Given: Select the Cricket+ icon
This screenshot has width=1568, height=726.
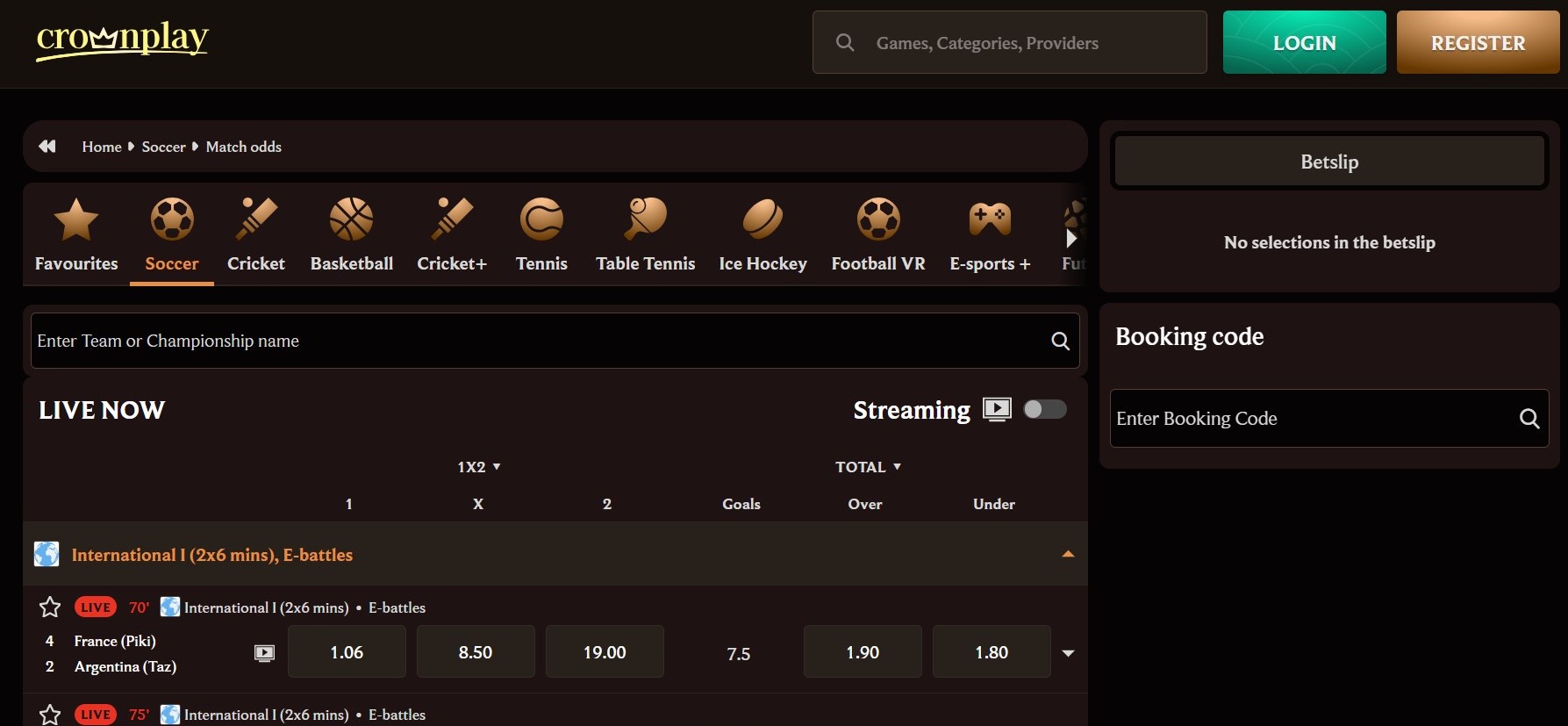Looking at the screenshot, I should point(452,219).
